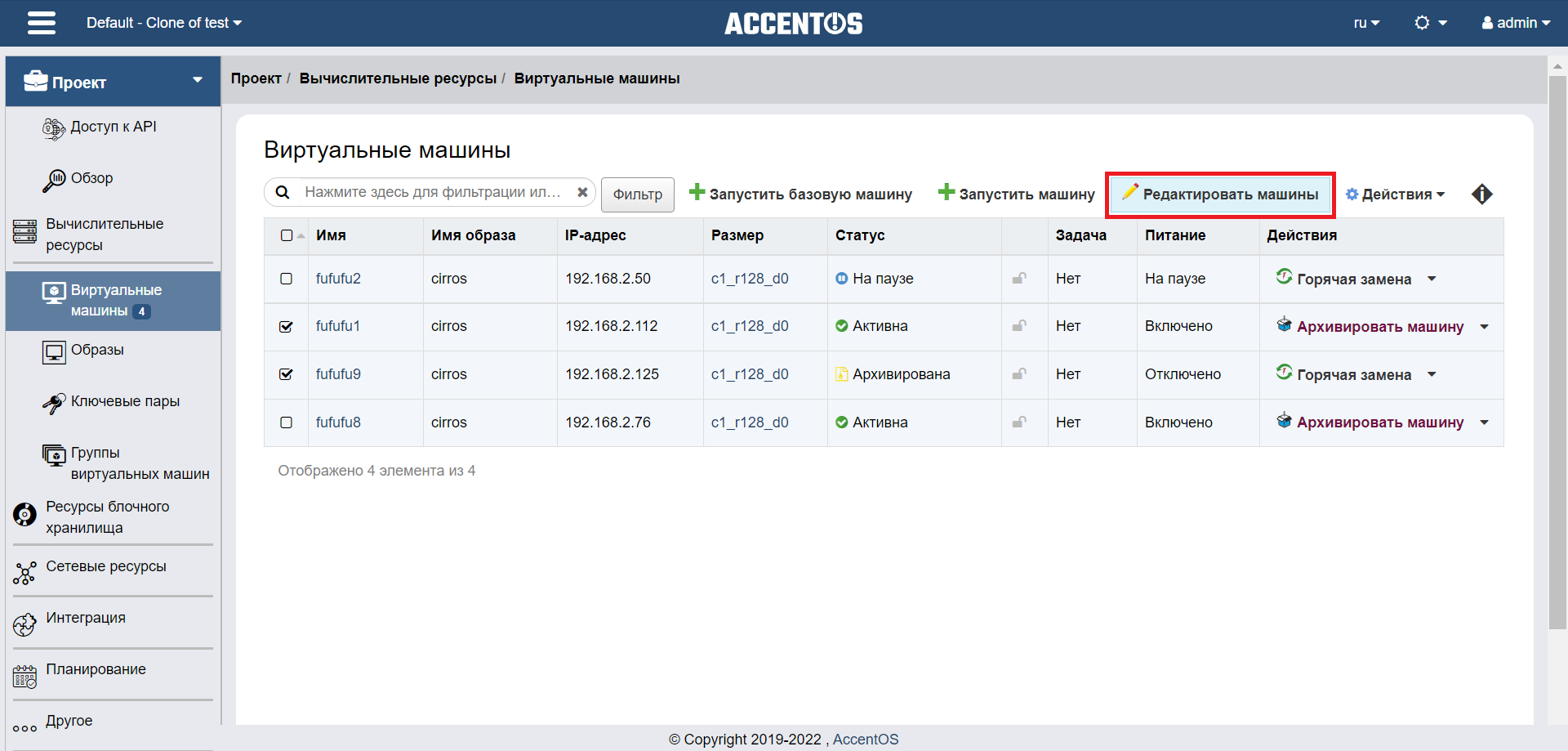This screenshot has width=1568, height=751.
Task: Click the info diamond icon in toolbar
Action: pyautogui.click(x=1481, y=194)
